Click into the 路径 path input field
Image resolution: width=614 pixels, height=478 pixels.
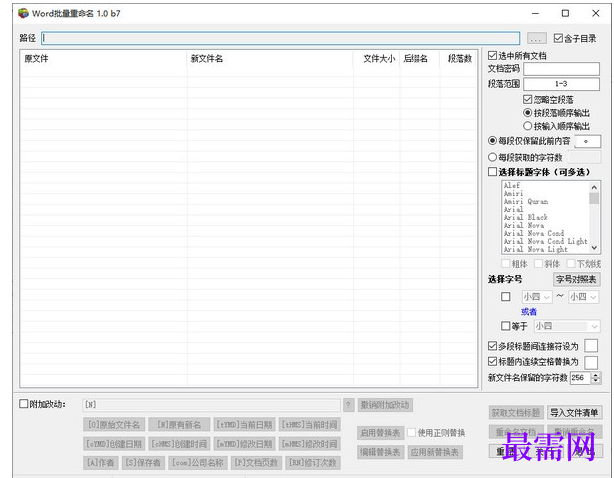(281, 38)
